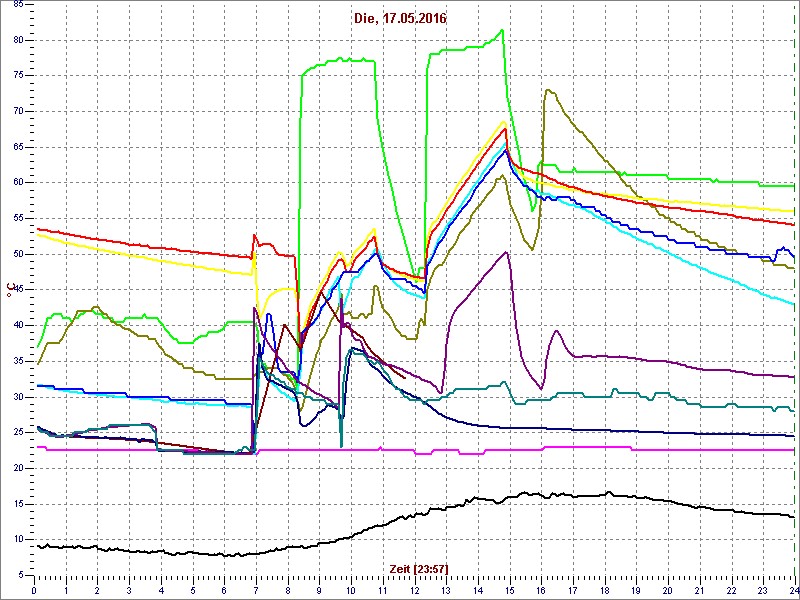Image resolution: width=800 pixels, height=600 pixels.
Task: Click the olive curve's peak near 73 degrees
Action: click(x=547, y=90)
